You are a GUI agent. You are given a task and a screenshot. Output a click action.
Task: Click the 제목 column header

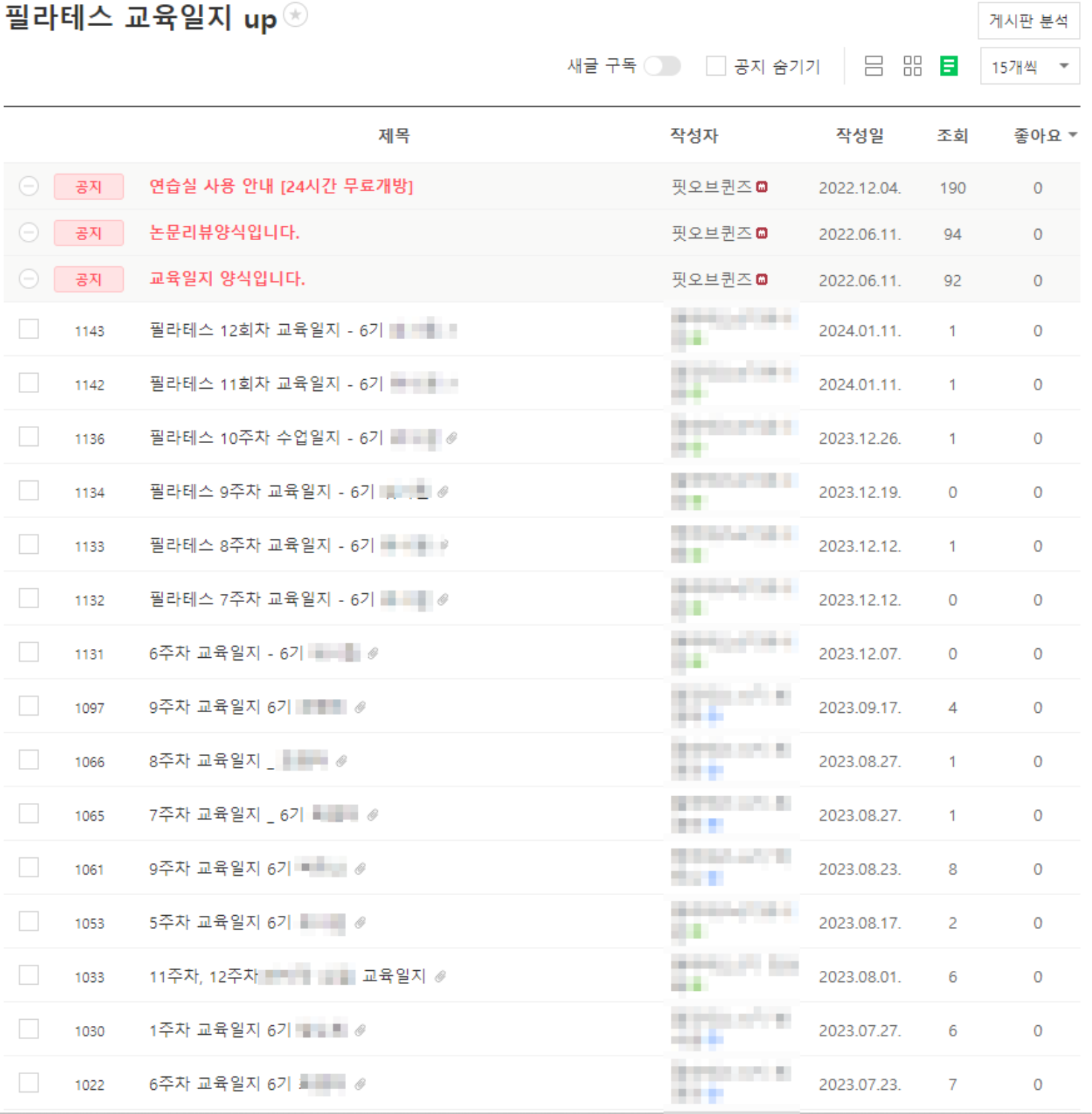click(394, 136)
